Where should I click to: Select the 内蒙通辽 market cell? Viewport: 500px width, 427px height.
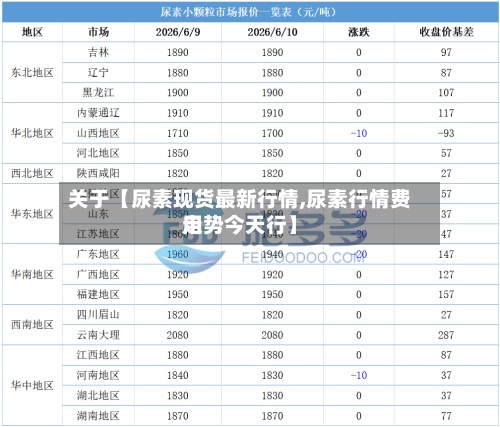point(98,113)
